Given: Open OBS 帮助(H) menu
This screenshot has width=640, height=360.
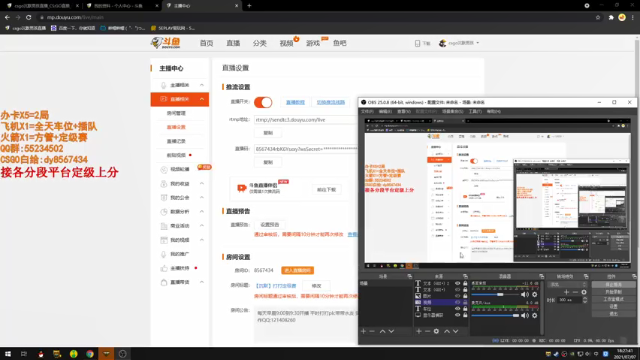Looking at the screenshot, I should pyautogui.click(x=493, y=111).
